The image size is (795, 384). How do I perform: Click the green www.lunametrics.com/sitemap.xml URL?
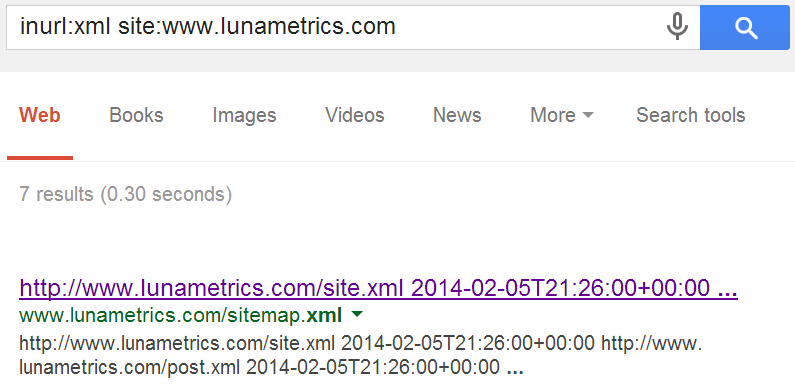[180, 315]
